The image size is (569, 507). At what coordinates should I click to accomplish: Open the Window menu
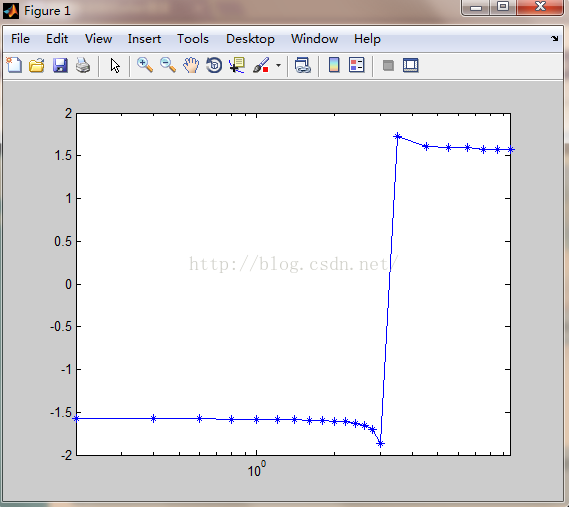click(314, 39)
